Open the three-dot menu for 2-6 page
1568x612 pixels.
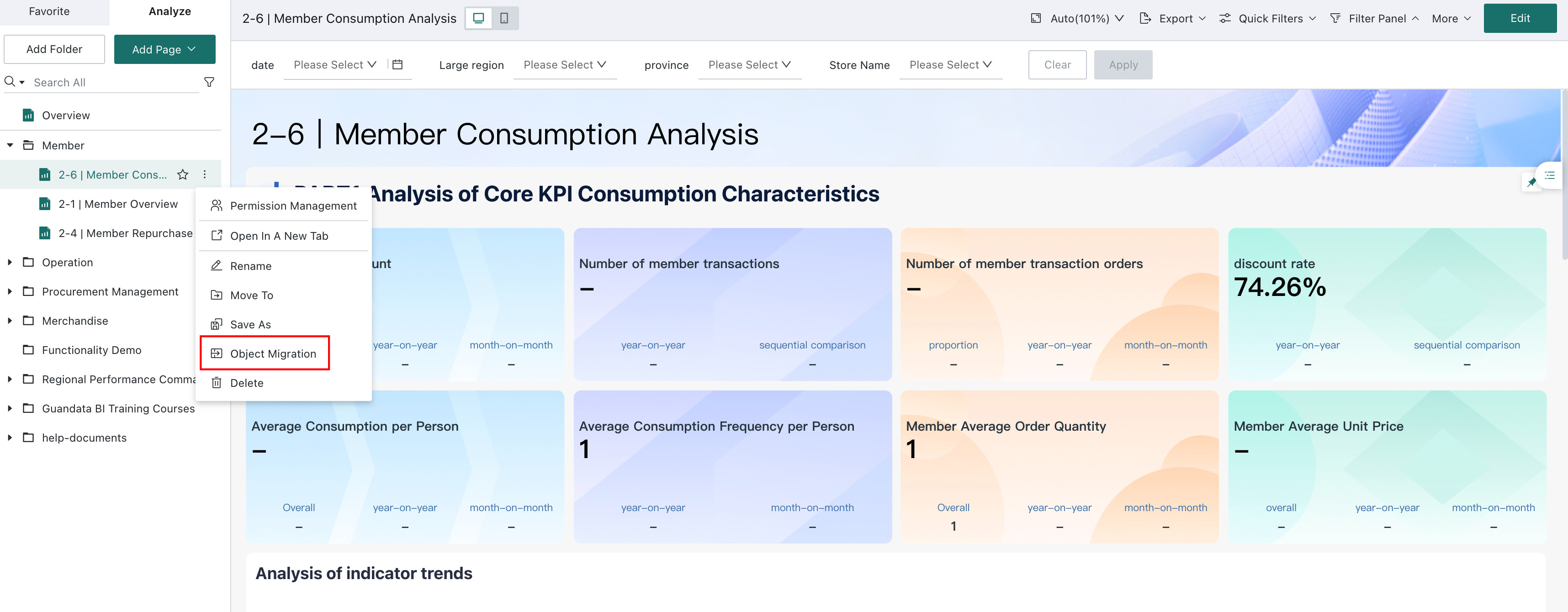coord(205,174)
